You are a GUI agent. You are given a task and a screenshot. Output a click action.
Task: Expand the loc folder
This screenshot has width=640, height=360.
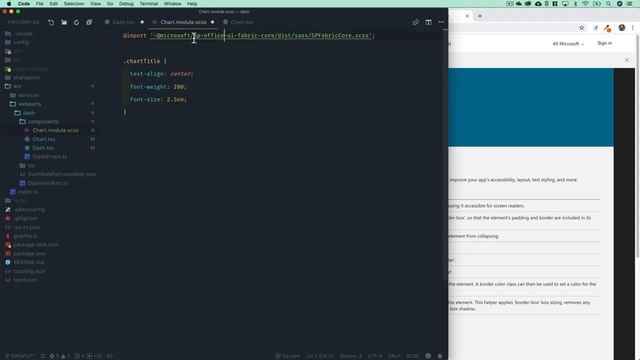pyautogui.click(x=49, y=165)
